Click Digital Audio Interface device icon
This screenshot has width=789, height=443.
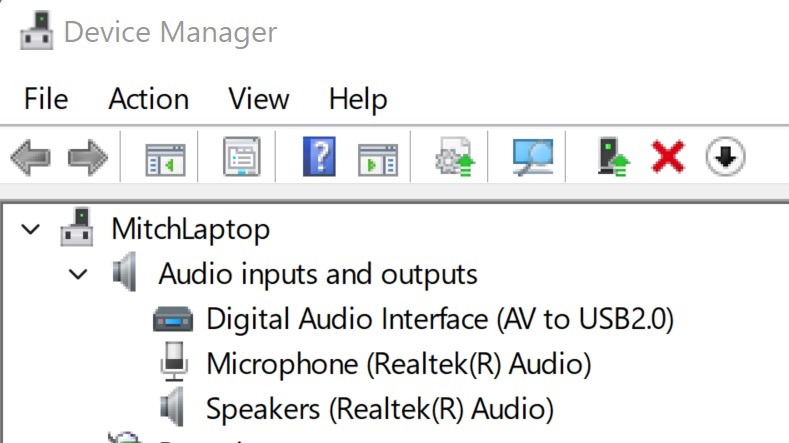point(173,319)
